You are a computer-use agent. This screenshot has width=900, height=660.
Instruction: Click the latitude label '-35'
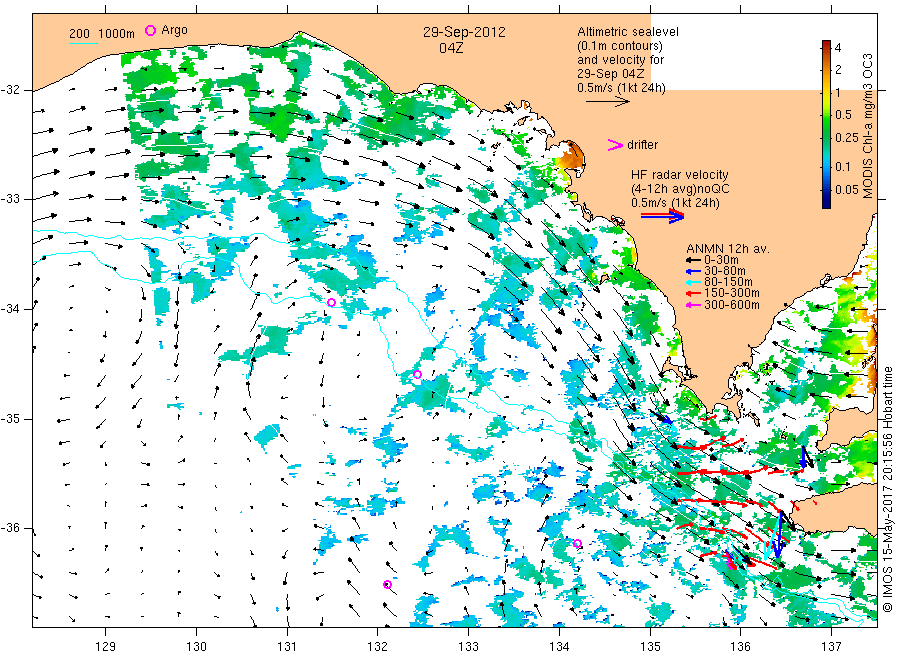coord(11,419)
